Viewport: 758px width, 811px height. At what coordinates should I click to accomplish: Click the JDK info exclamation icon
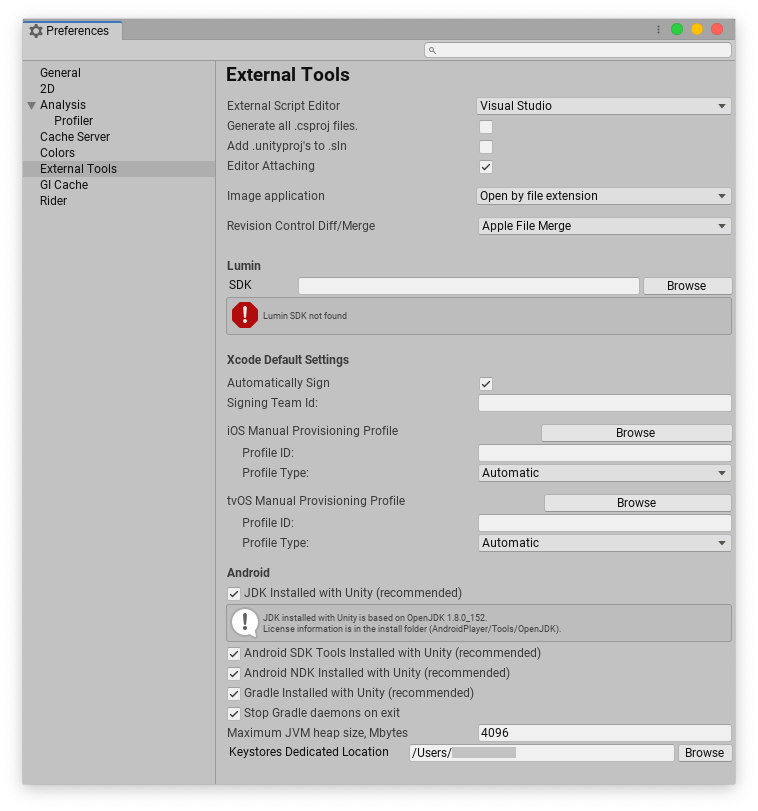(245, 623)
